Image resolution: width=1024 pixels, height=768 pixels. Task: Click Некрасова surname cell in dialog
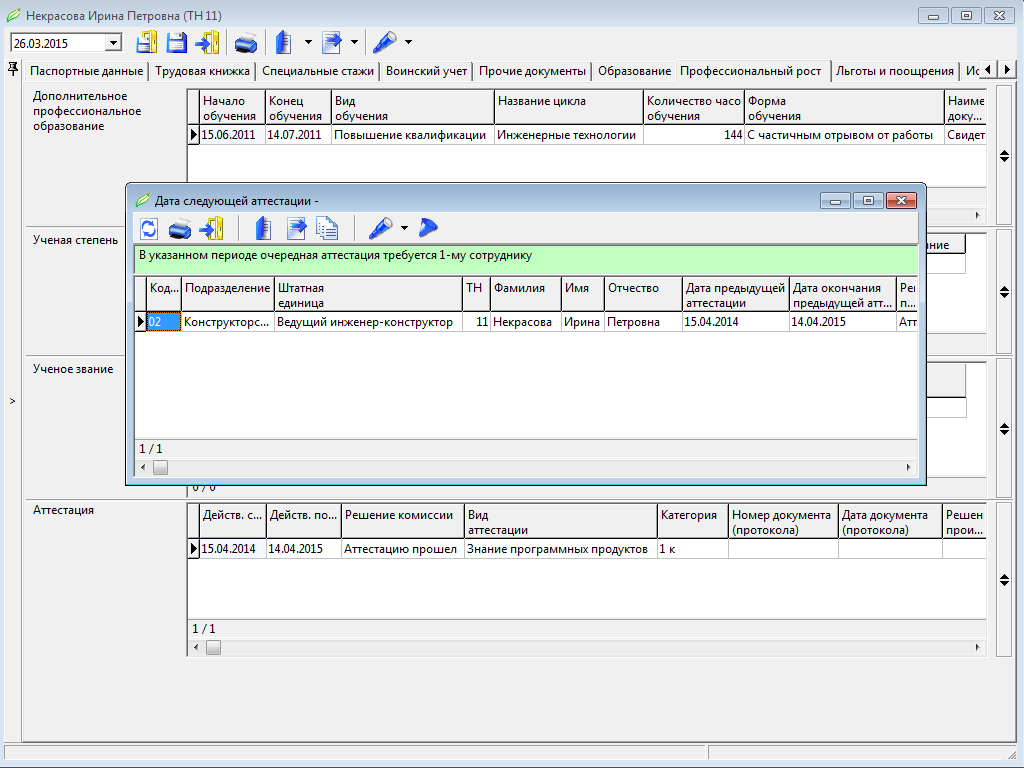(x=525, y=322)
